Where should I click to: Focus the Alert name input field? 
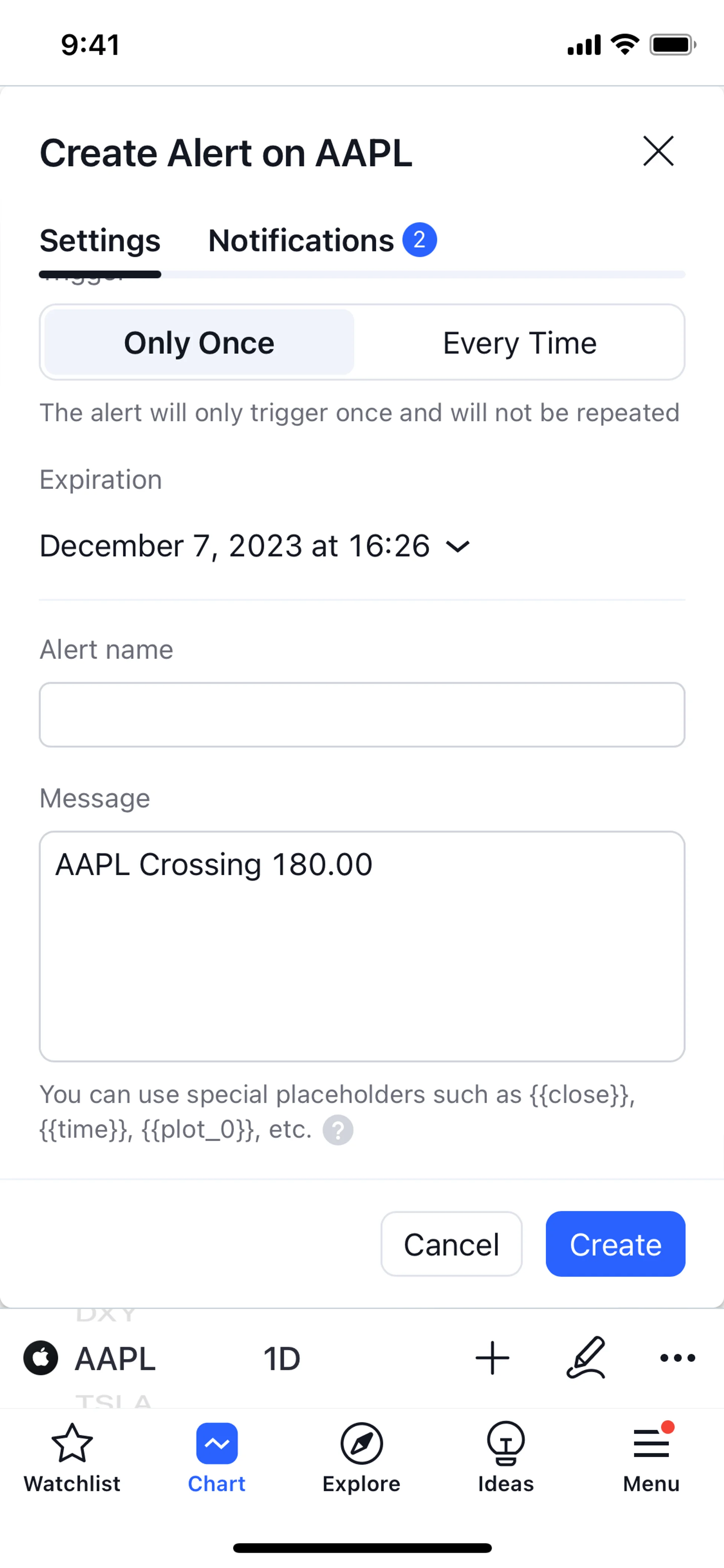click(x=362, y=715)
